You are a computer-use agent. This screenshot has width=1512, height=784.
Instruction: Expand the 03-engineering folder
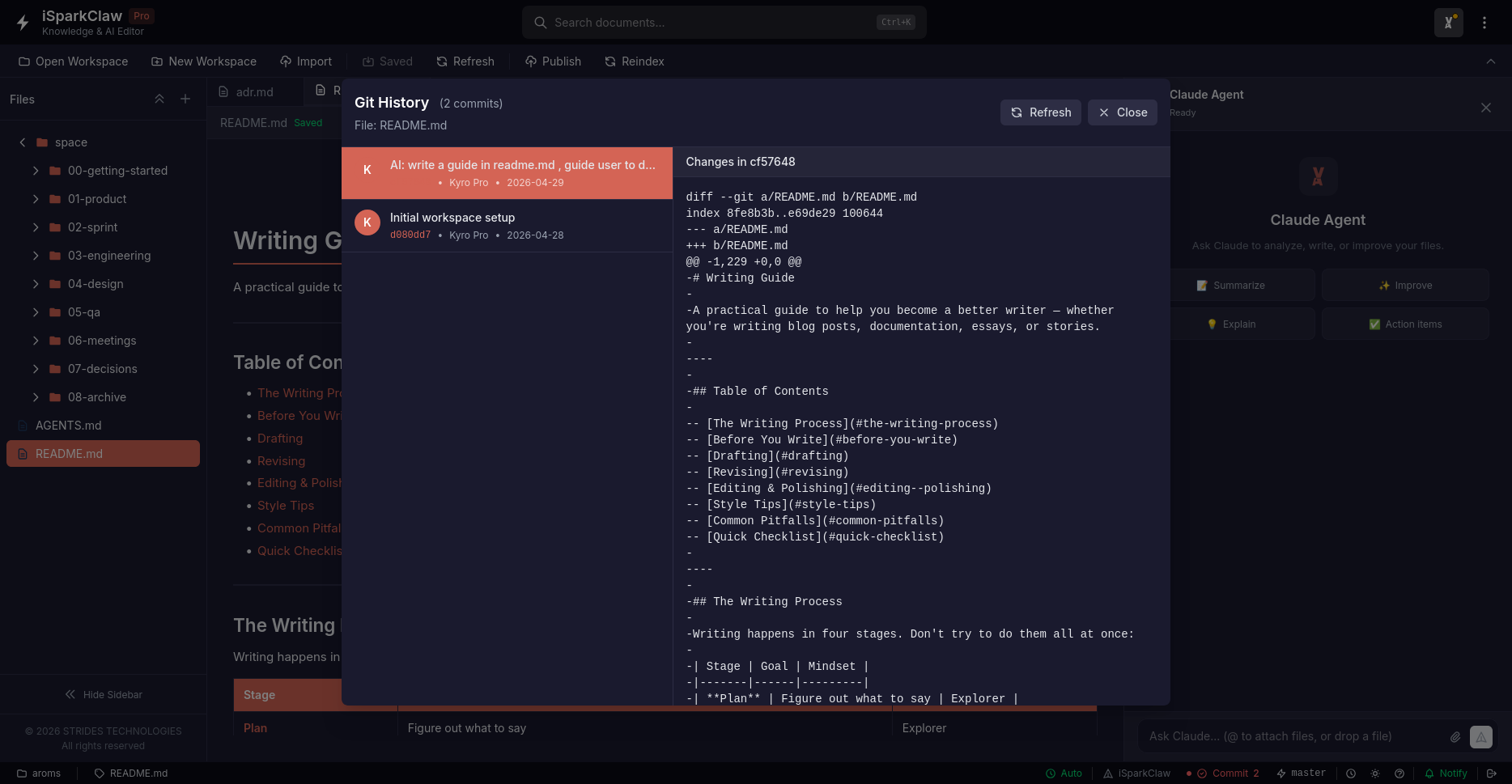(36, 256)
